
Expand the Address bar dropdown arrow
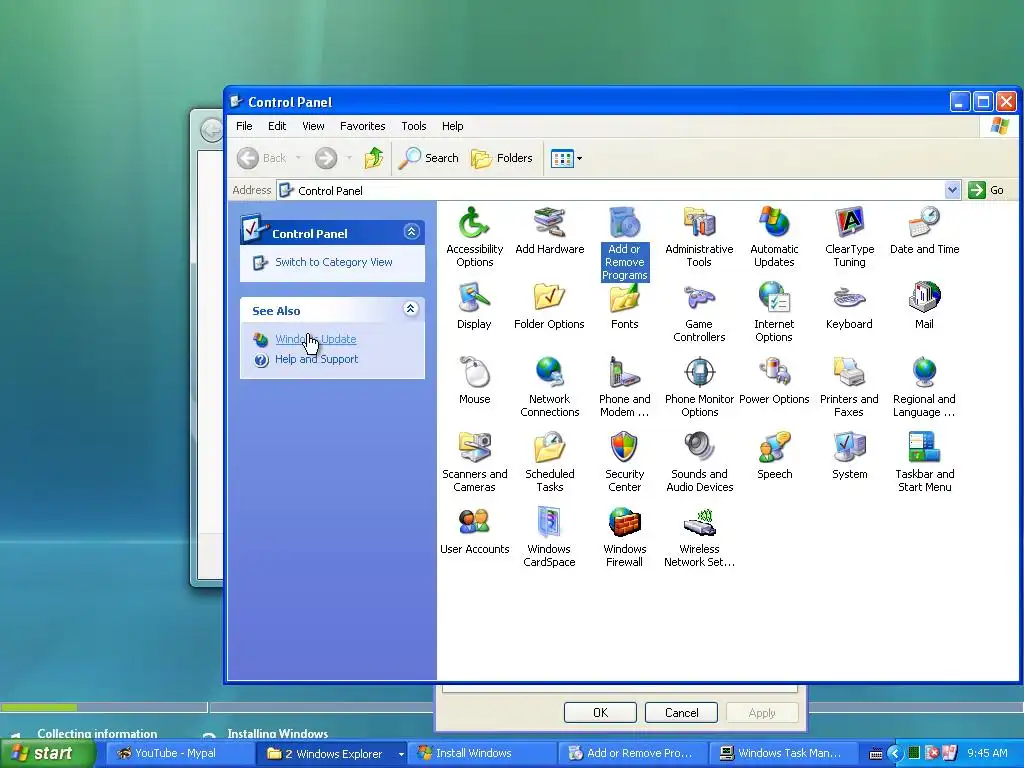(x=952, y=190)
